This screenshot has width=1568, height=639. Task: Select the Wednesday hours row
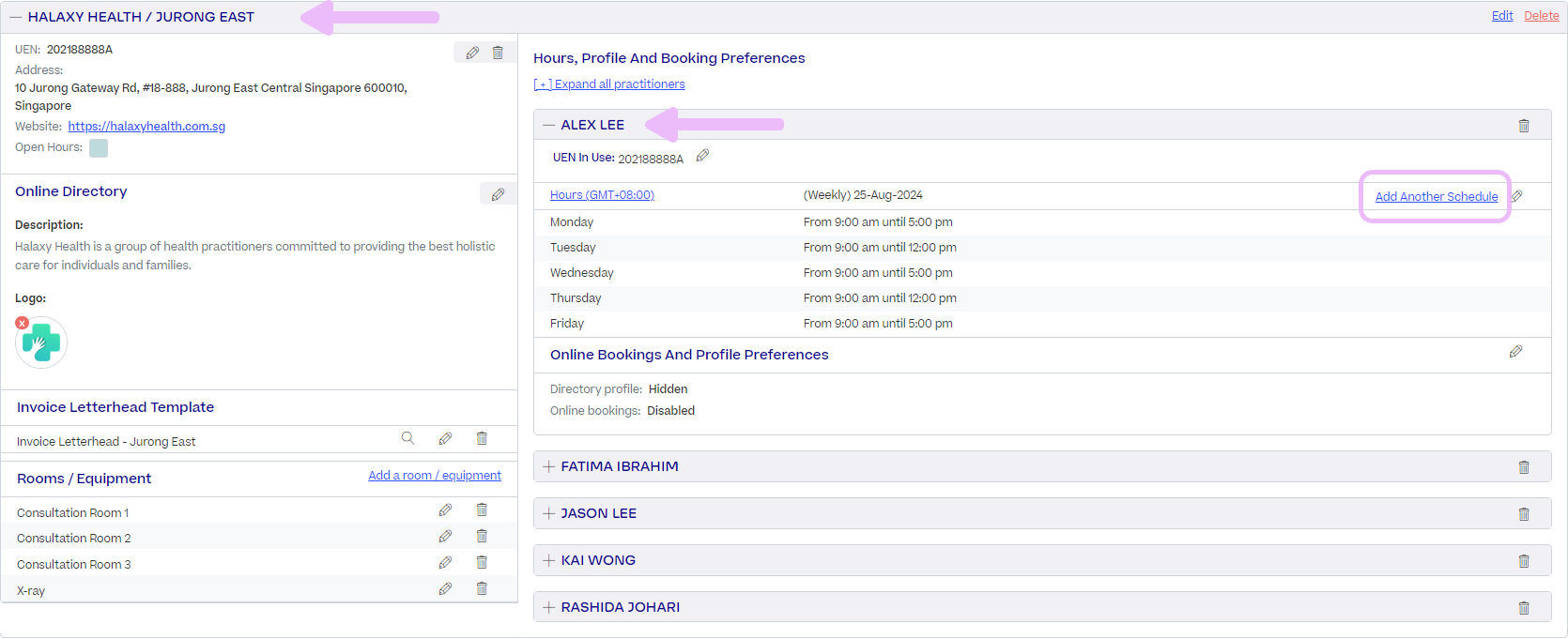pyautogui.click(x=1041, y=273)
